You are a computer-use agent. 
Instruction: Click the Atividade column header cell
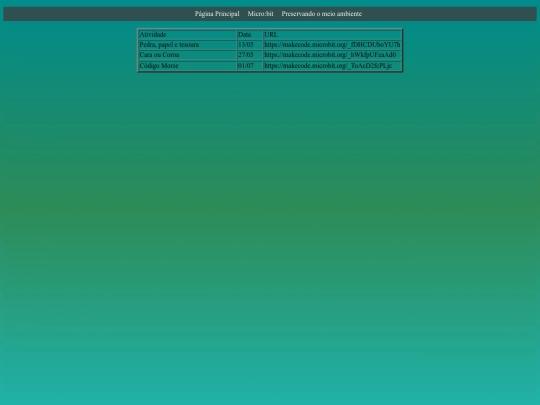pyautogui.click(x=187, y=34)
